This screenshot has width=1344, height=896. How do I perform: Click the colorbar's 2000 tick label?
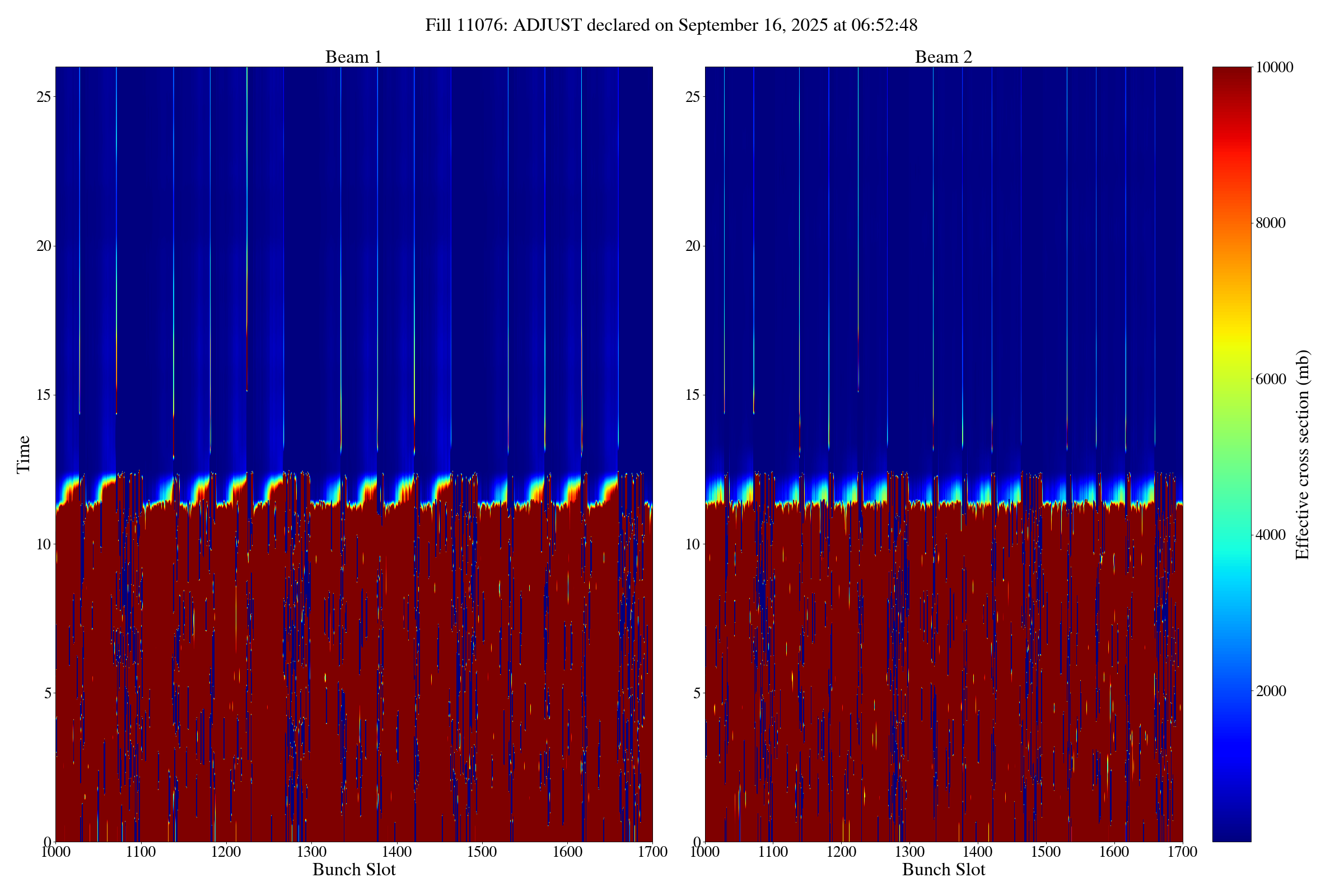click(1270, 692)
